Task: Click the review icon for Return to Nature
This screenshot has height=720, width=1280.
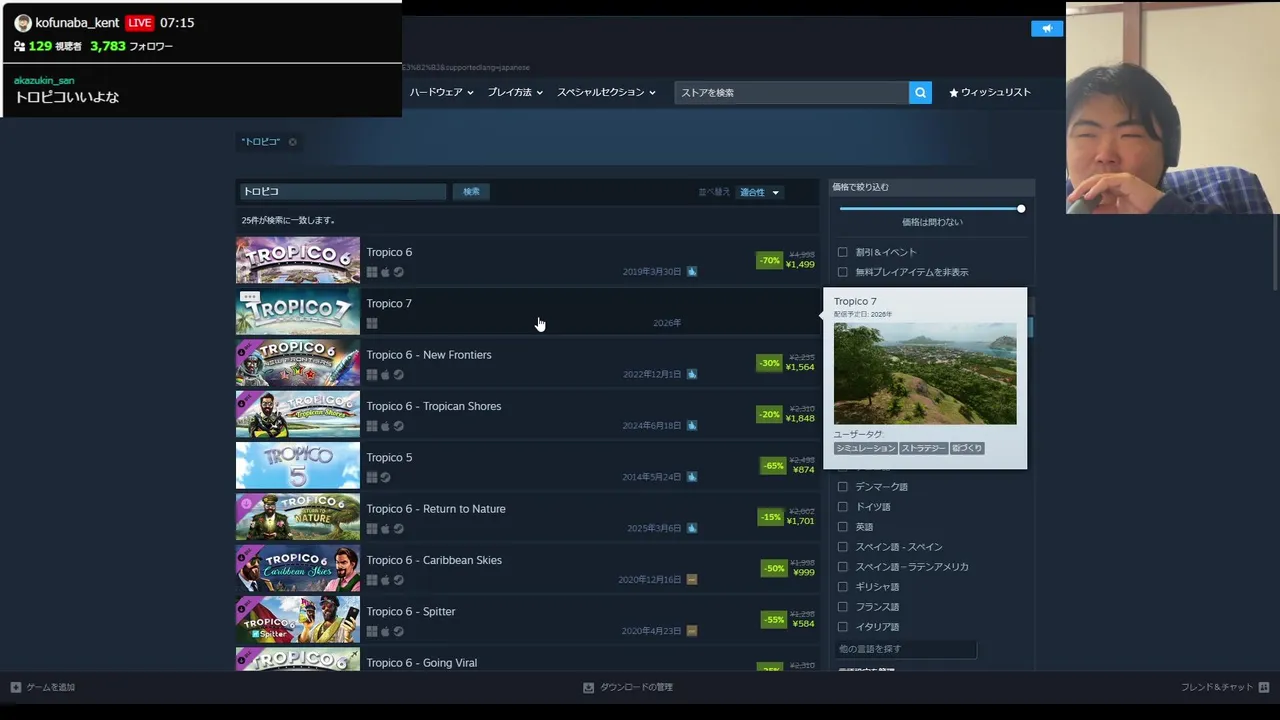Action: coord(692,528)
